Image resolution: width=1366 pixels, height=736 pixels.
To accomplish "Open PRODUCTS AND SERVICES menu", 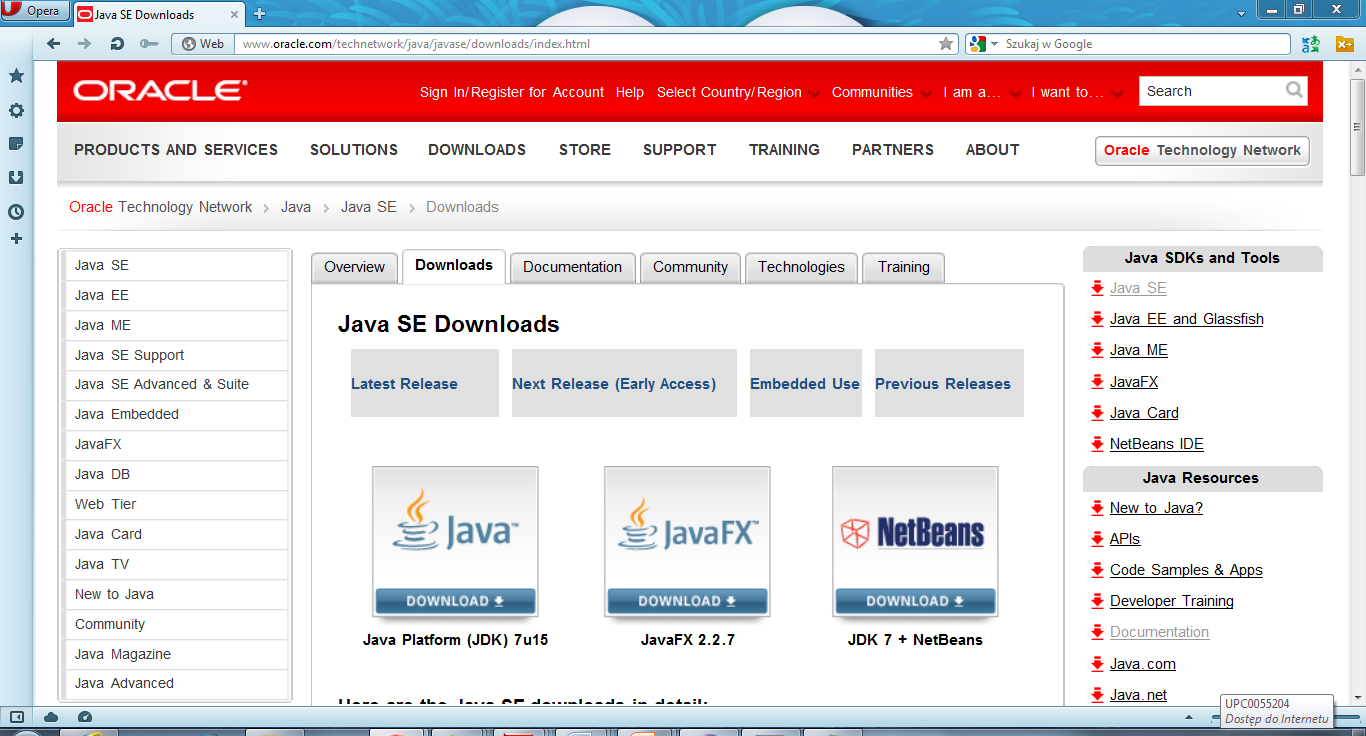I will click(x=176, y=150).
